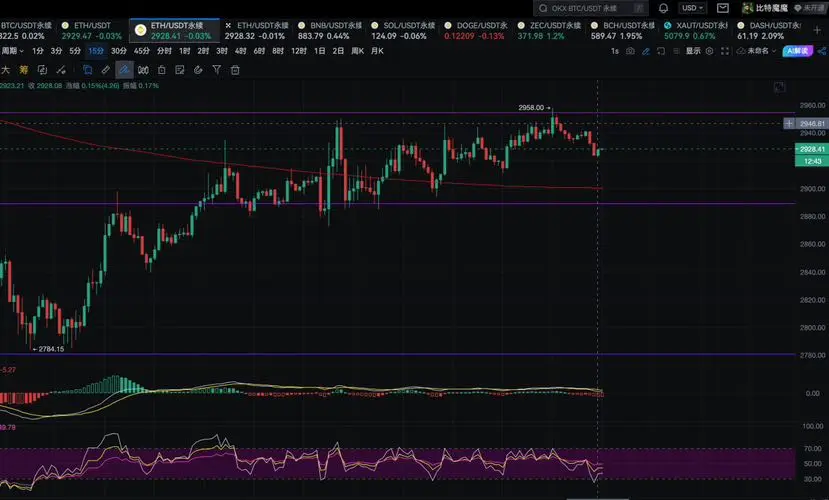This screenshot has height=500, width=829.
Task: Take a chart snapshot with camera icon
Action: tap(630, 51)
